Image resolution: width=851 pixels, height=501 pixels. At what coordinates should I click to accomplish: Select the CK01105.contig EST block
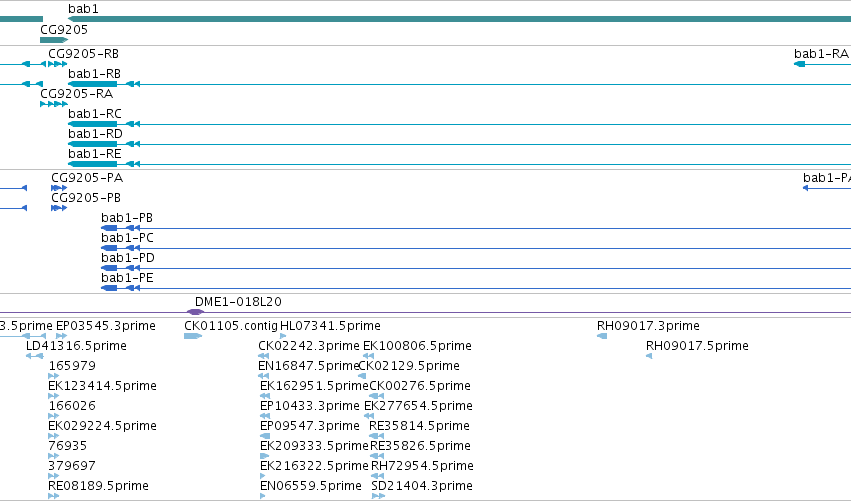pyautogui.click(x=193, y=336)
